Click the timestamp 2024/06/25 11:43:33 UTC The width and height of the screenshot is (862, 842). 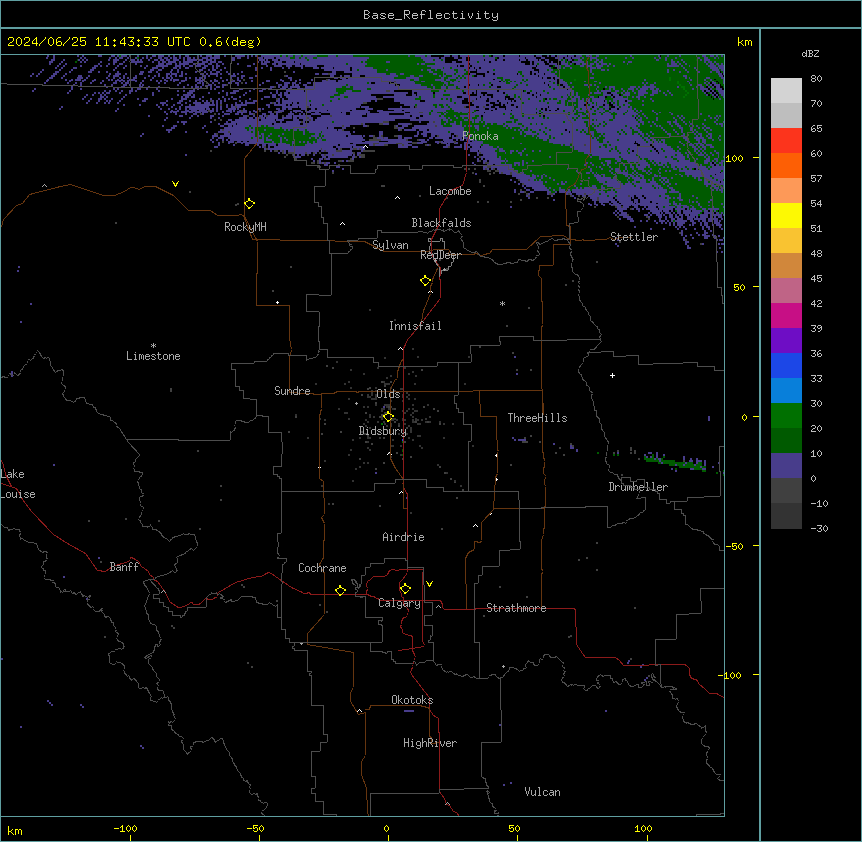(x=99, y=42)
